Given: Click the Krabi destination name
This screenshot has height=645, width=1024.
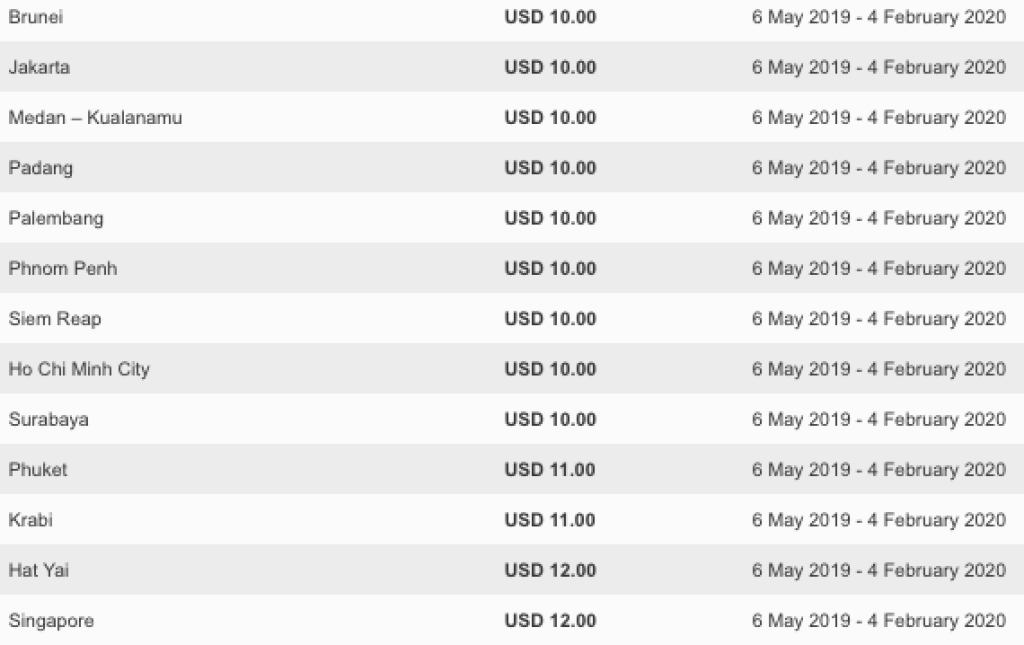Looking at the screenshot, I should 30,520.
